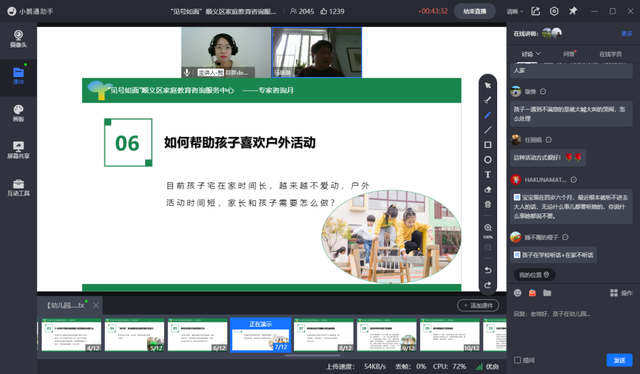Click the 我的位置 location button
This screenshot has width=640, height=374.
[x=534, y=275]
